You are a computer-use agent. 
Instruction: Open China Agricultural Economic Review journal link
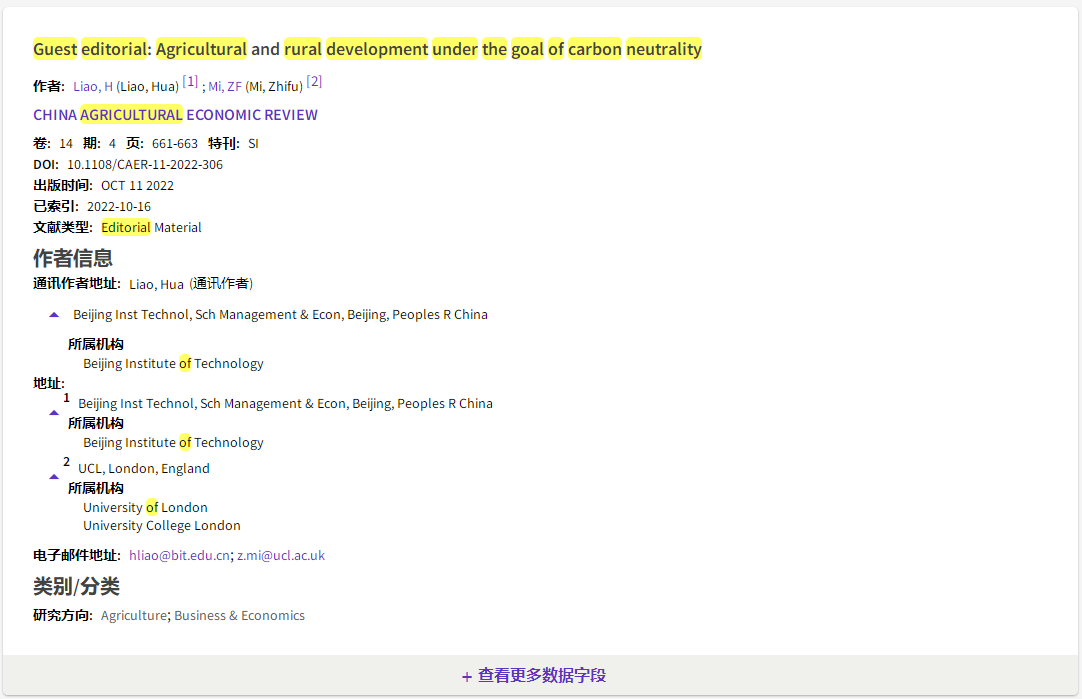coord(175,115)
